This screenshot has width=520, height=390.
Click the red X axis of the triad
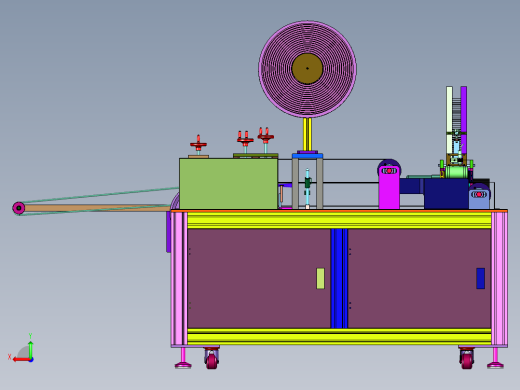coord(22,360)
